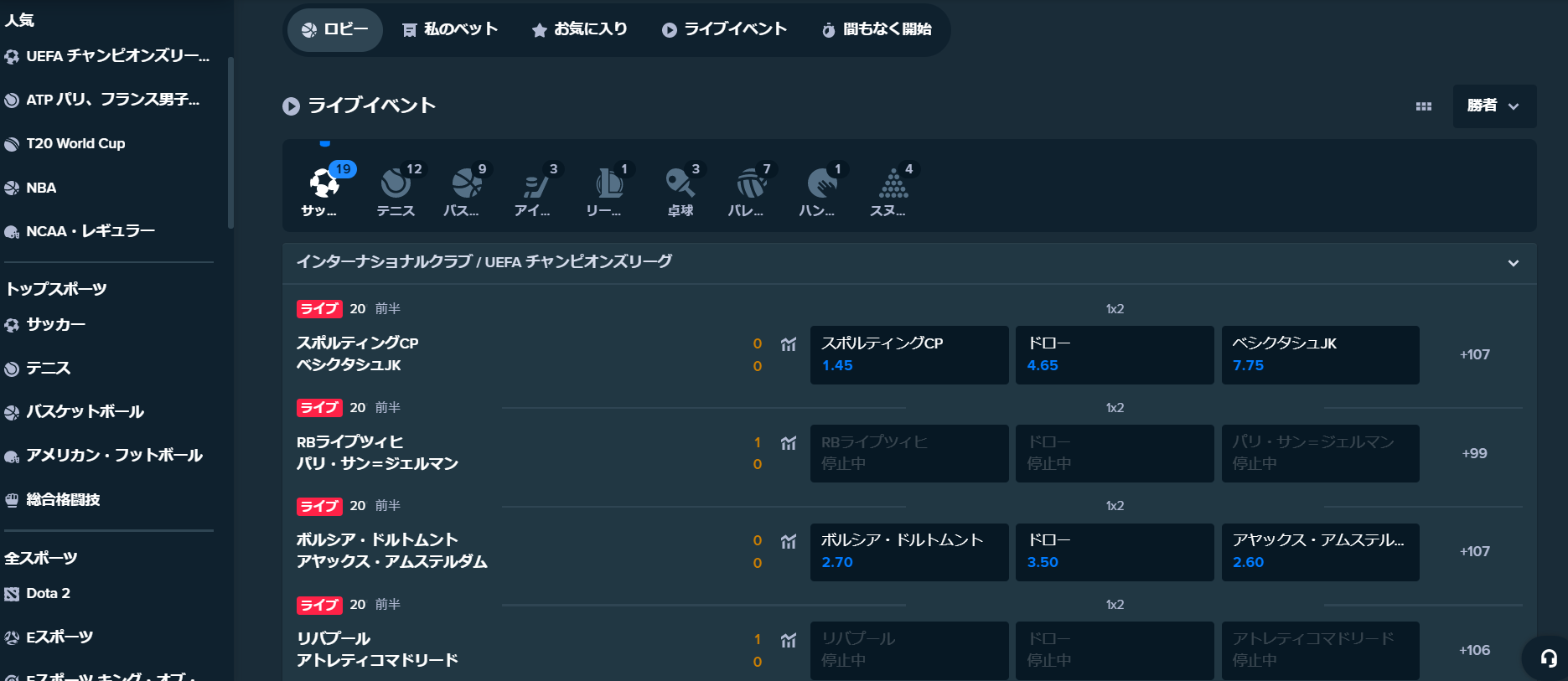Viewport: 1568px width, 681px height.
Task: Bet on Sporting CP at 1.45
Action: 909,355
